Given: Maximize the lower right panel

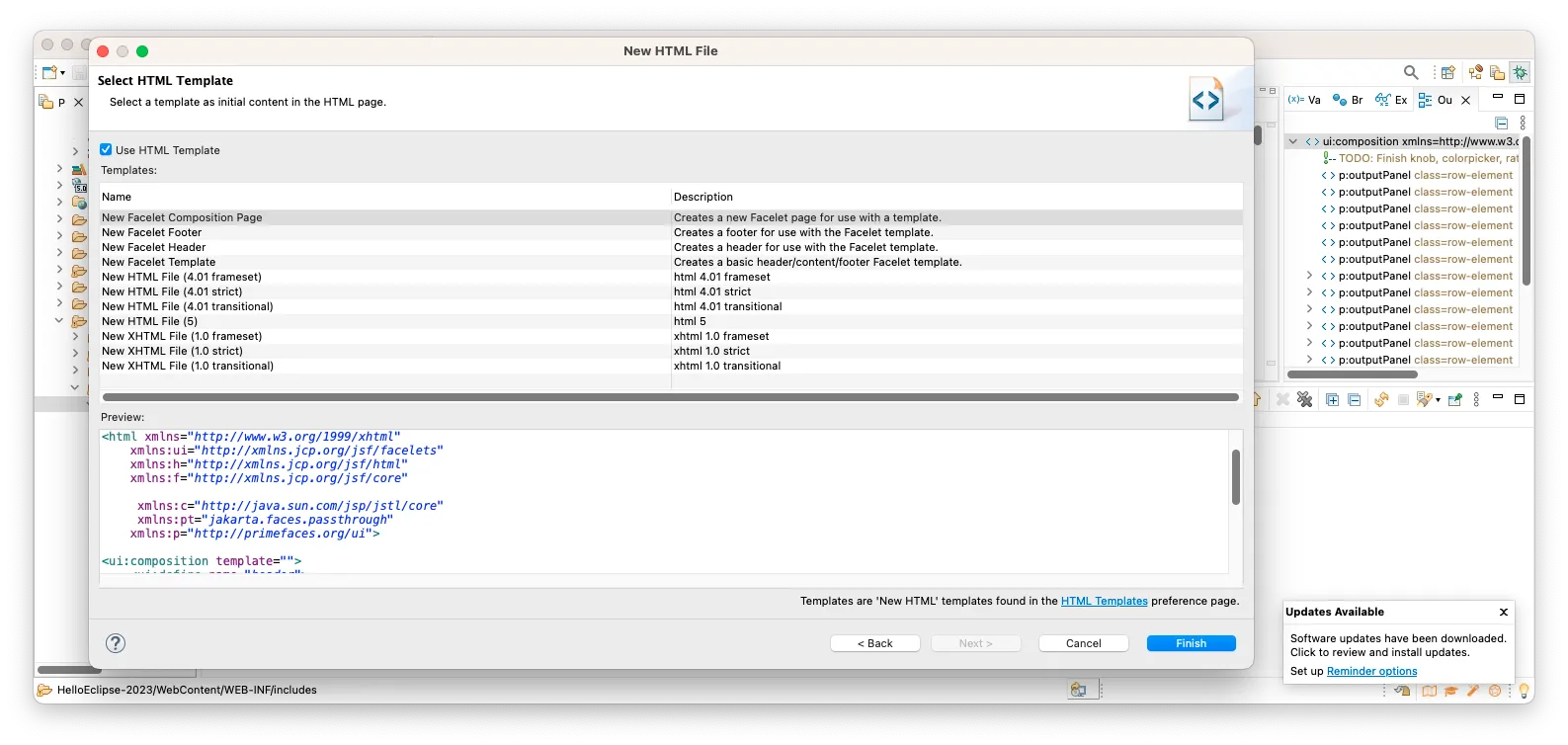Looking at the screenshot, I should (x=1520, y=399).
